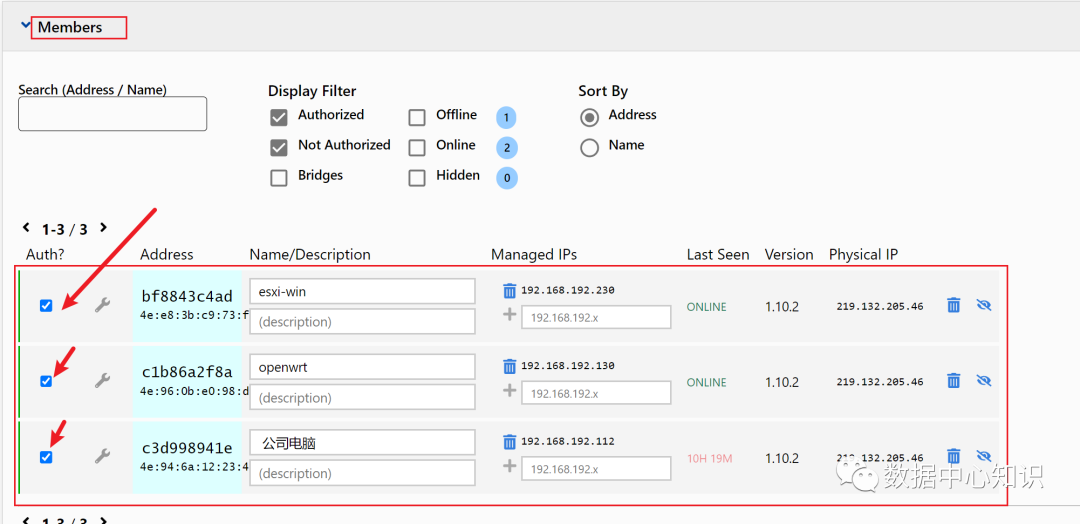This screenshot has height=524, width=1080.
Task: Add managed IP for esxi-win member
Action: pyautogui.click(x=510, y=315)
